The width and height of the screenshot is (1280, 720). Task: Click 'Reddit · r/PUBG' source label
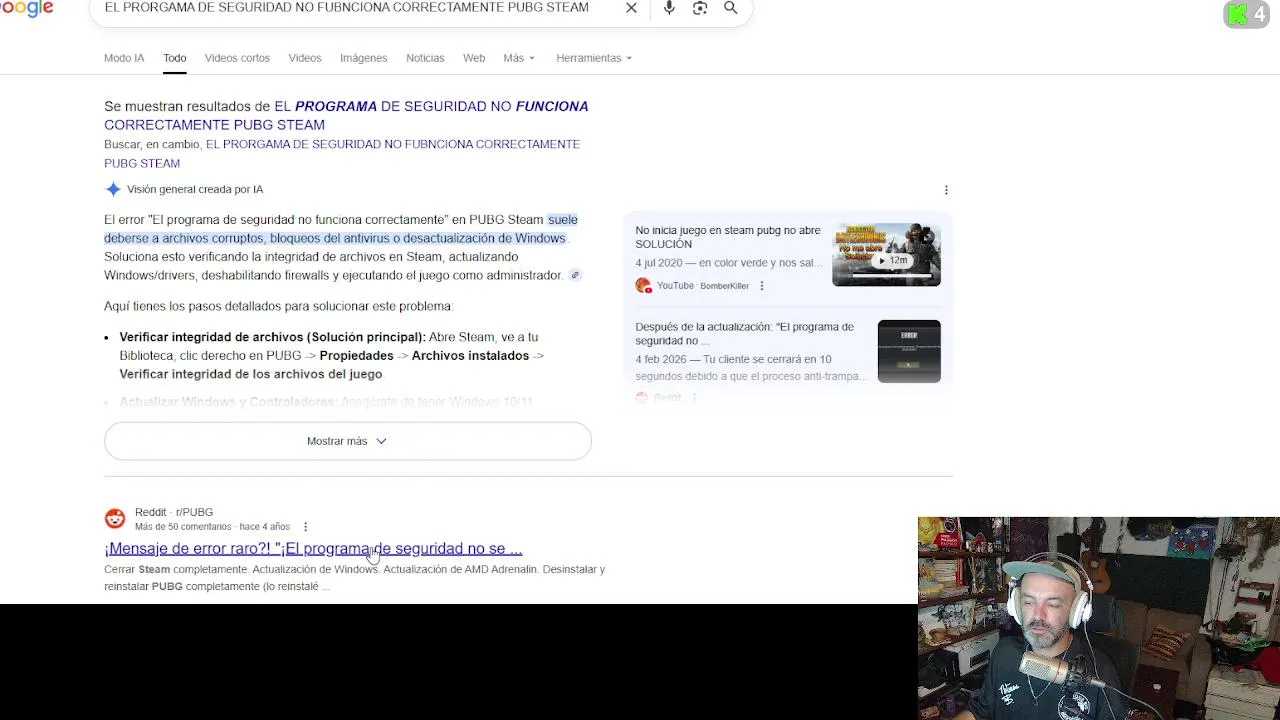click(174, 512)
